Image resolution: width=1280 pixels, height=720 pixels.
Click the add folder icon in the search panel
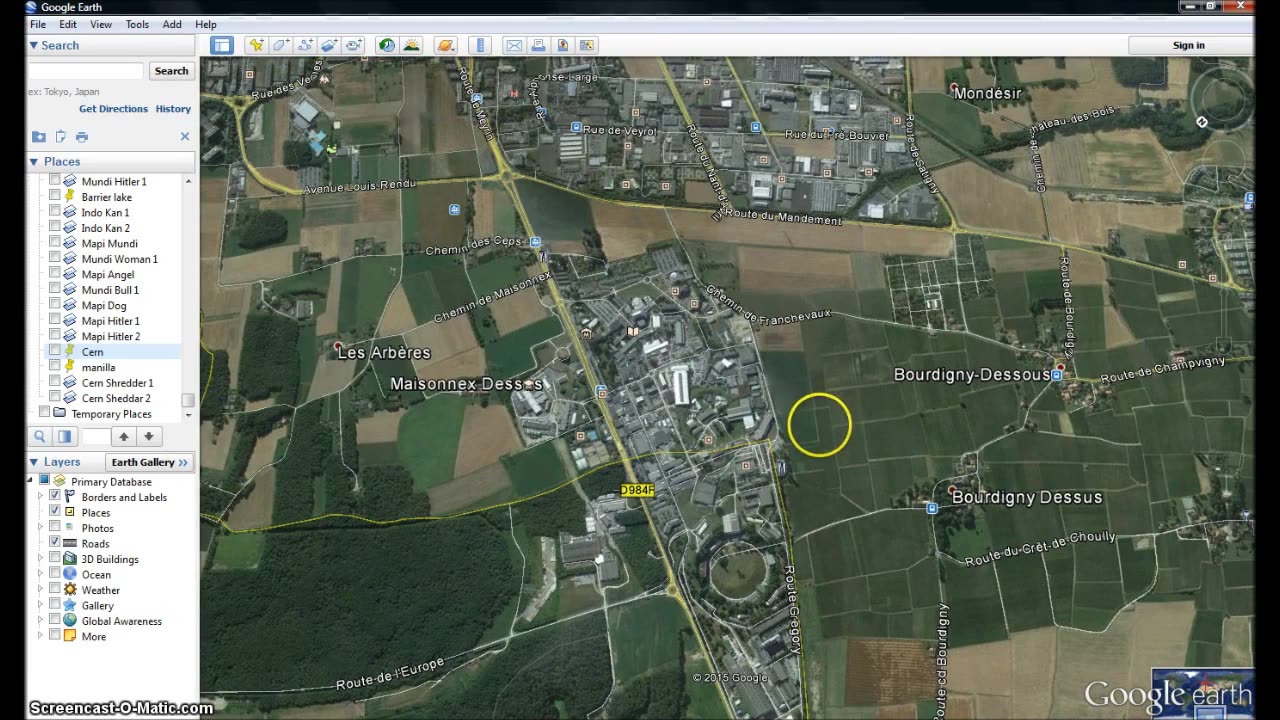click(x=38, y=137)
